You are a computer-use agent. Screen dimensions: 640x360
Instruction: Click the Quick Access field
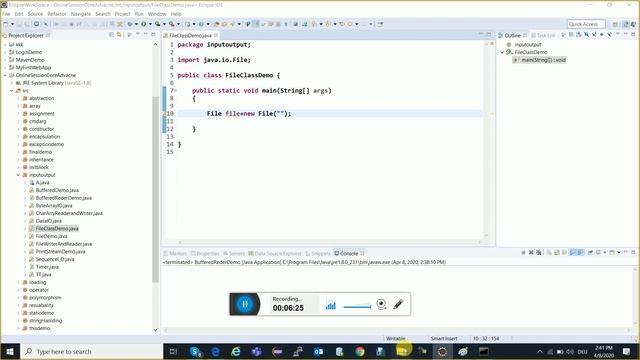pyautogui.click(x=586, y=24)
